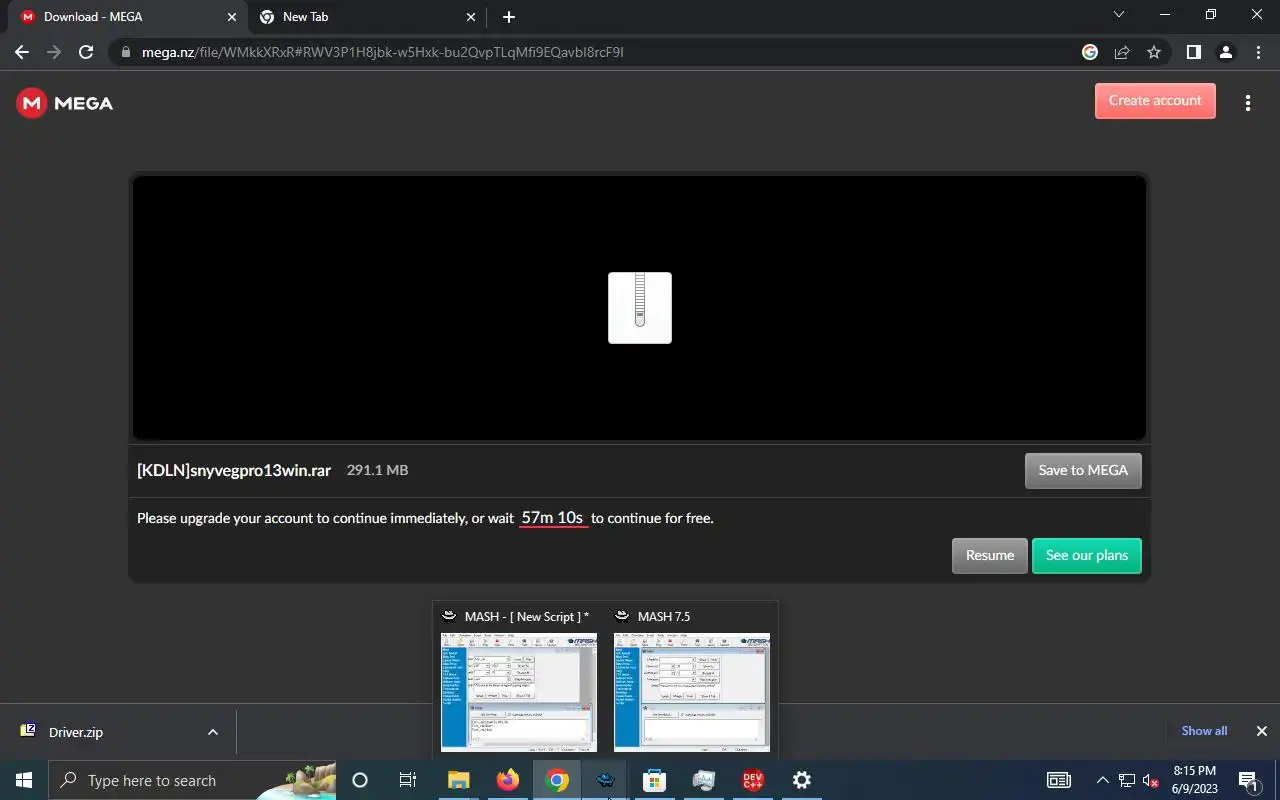This screenshot has height=800, width=1280.
Task: Click the muted volume tray icon
Action: [1151, 780]
